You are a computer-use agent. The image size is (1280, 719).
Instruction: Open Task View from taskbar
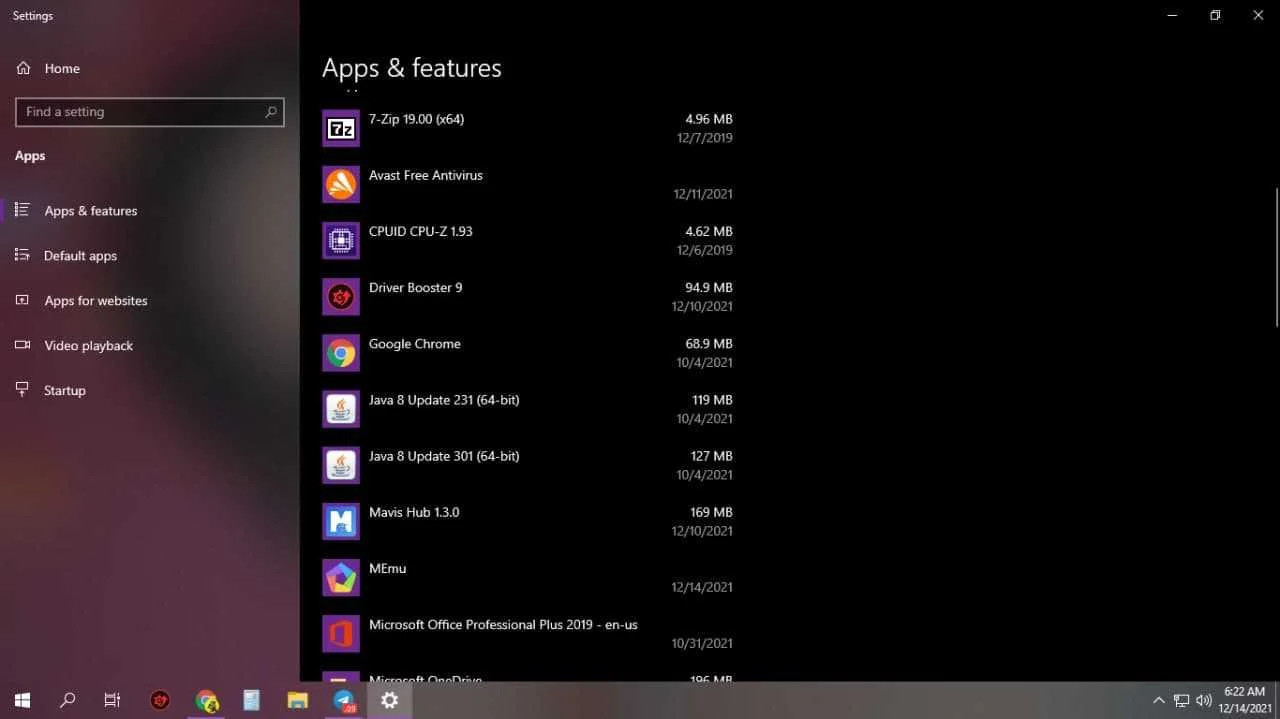112,700
